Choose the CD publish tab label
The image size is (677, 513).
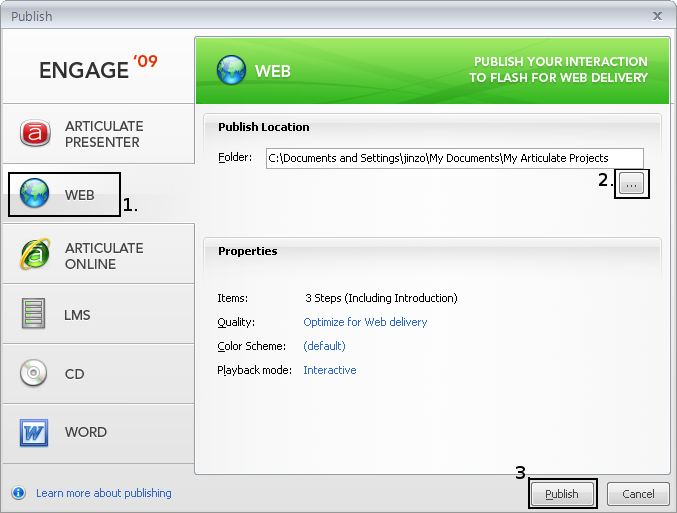(74, 374)
